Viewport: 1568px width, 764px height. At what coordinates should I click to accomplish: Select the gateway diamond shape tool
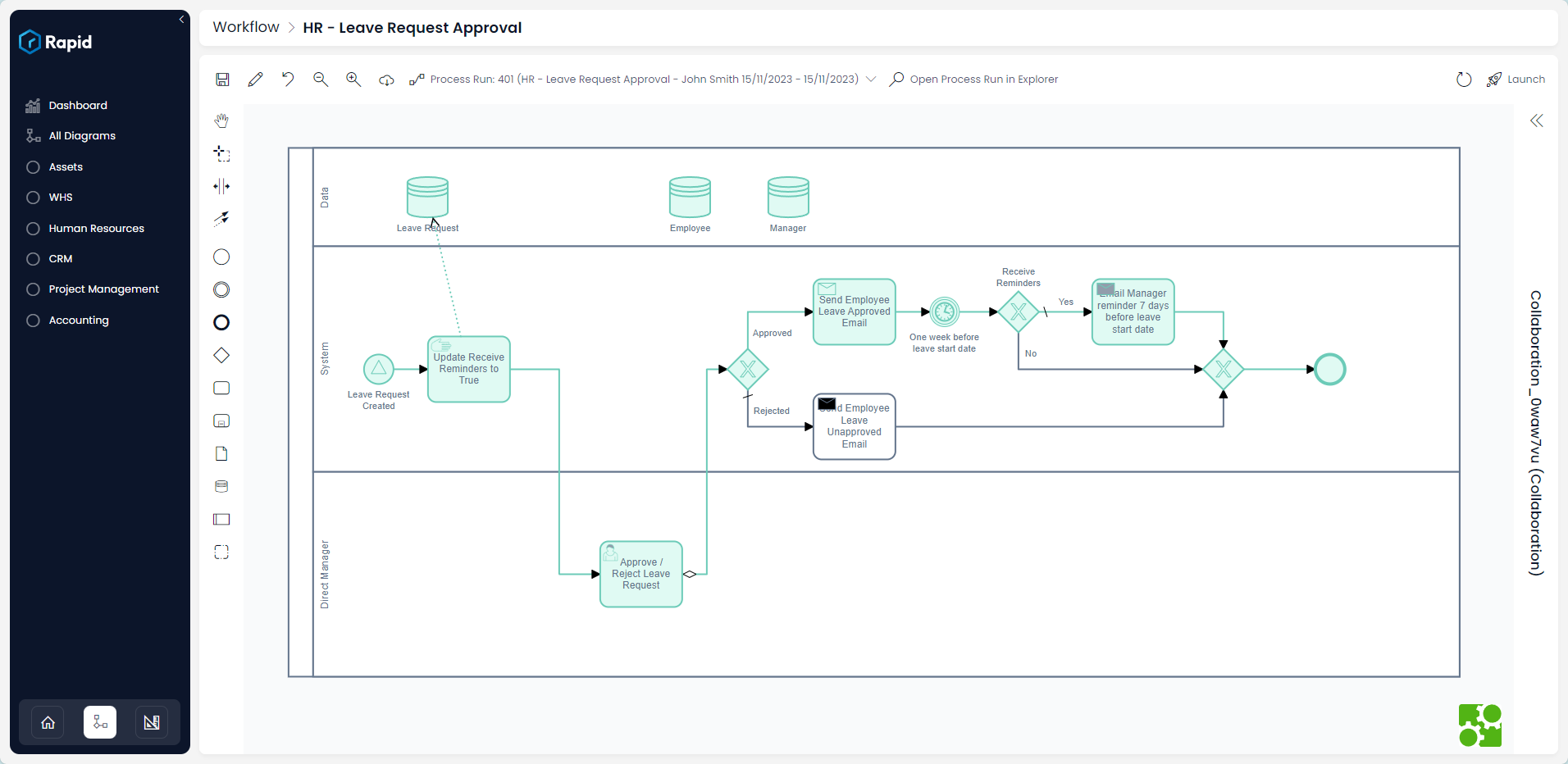click(221, 355)
